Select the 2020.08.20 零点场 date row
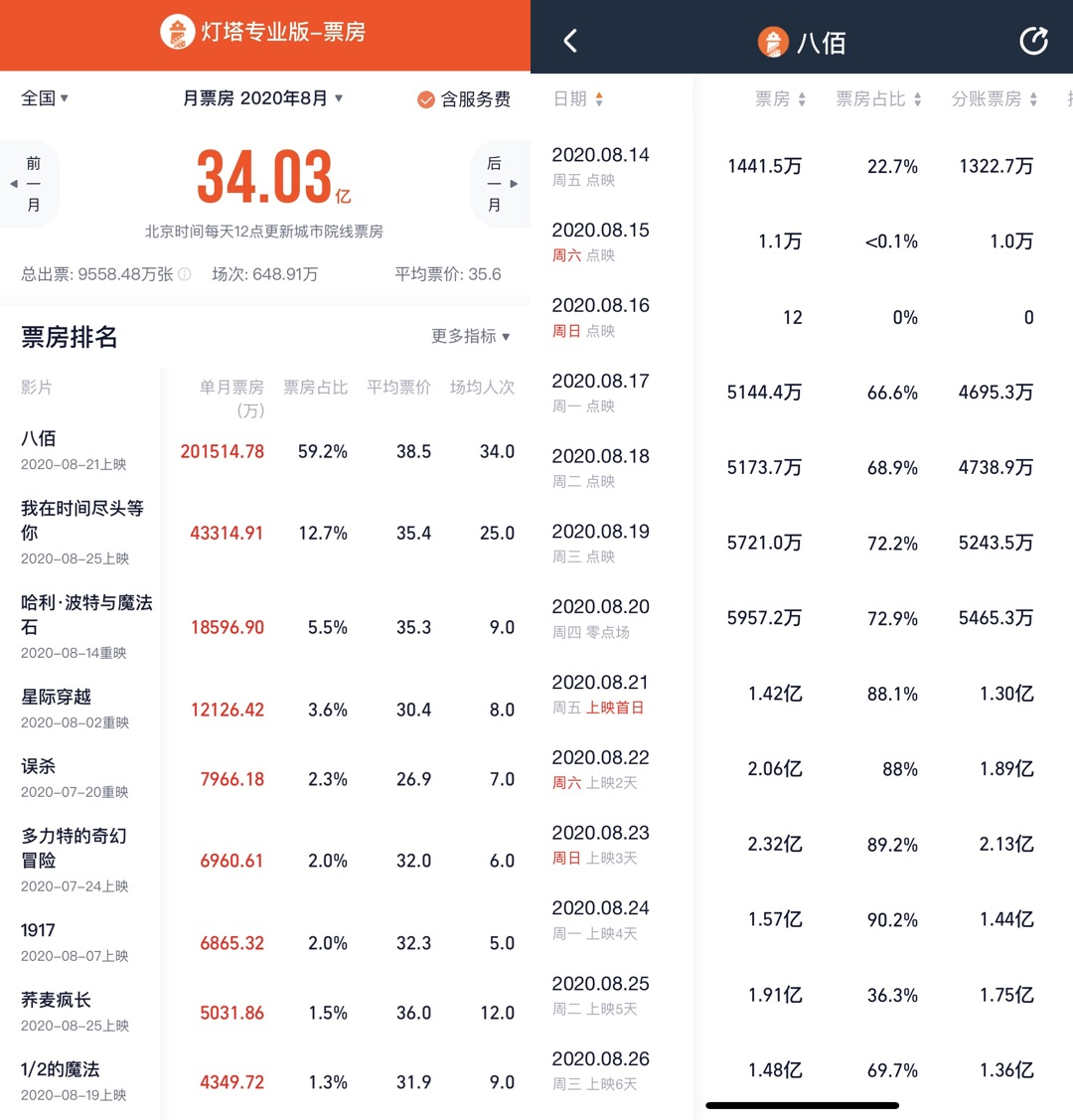Image resolution: width=1073 pixels, height=1120 pixels. [802, 618]
